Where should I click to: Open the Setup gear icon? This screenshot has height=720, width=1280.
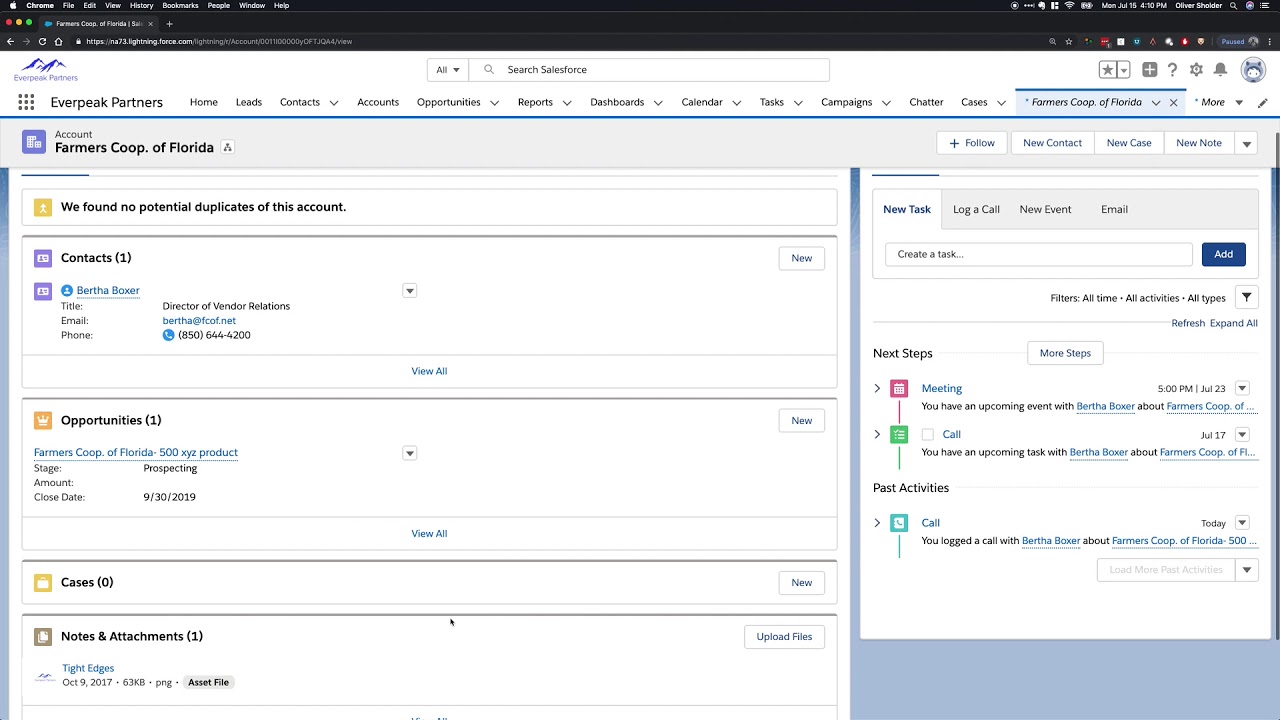(1196, 70)
